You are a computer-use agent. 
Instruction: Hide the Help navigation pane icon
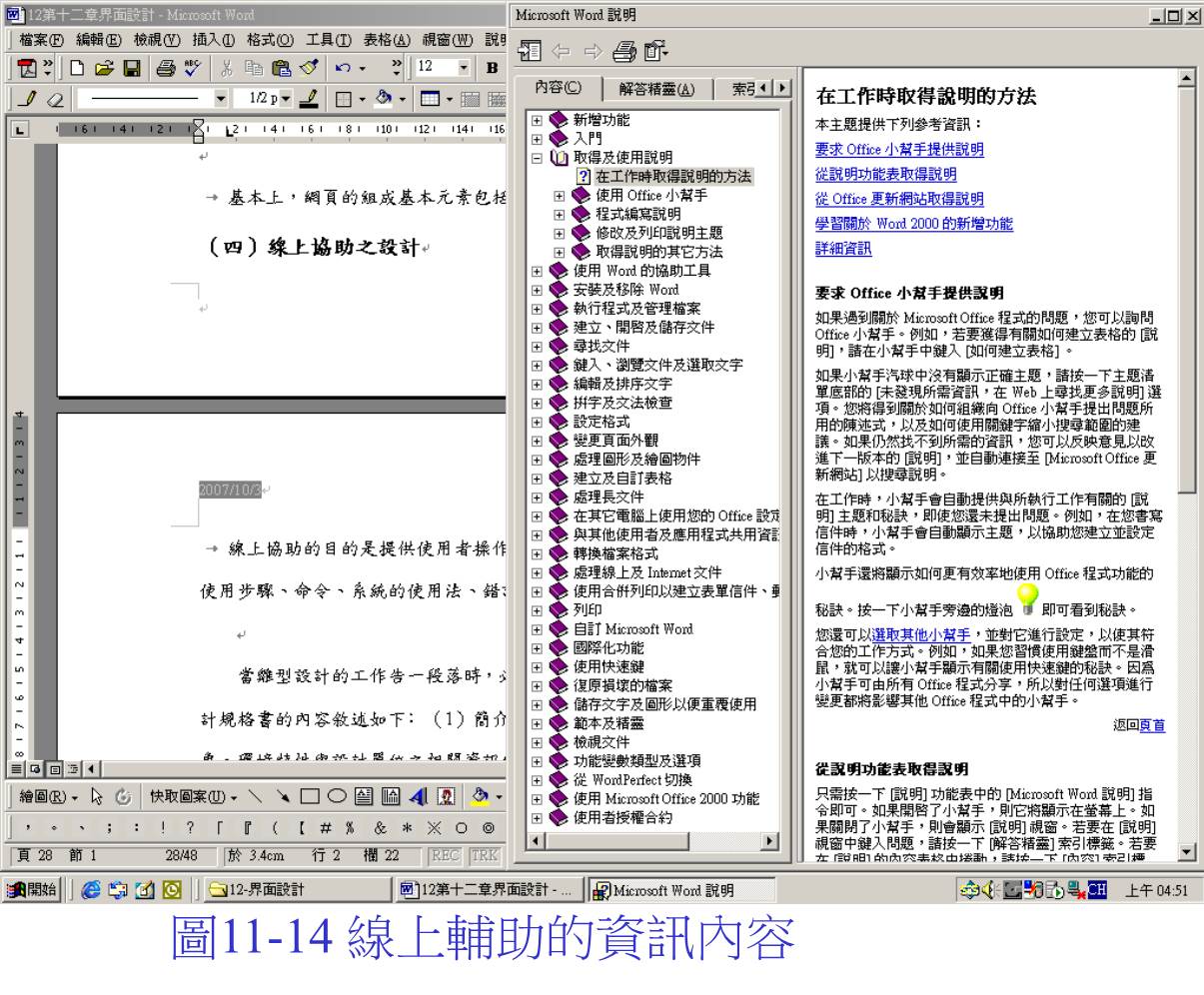pos(530,50)
